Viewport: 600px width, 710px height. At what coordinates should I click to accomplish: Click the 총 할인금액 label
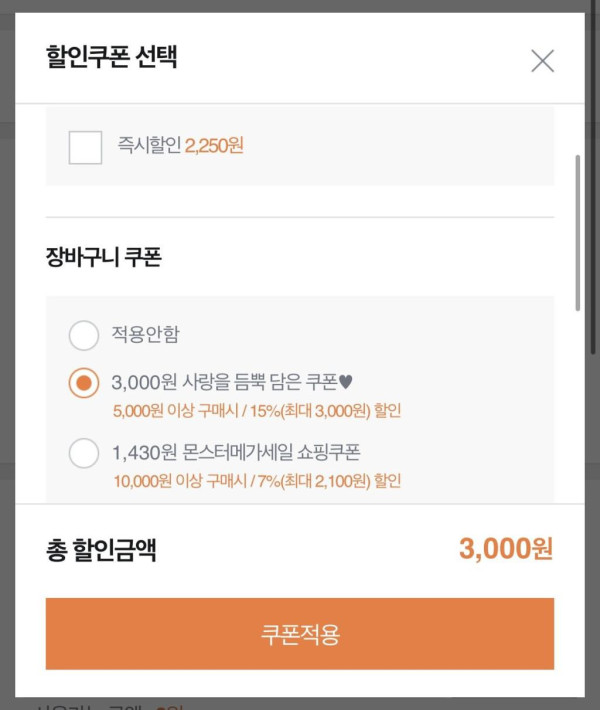coord(101,550)
